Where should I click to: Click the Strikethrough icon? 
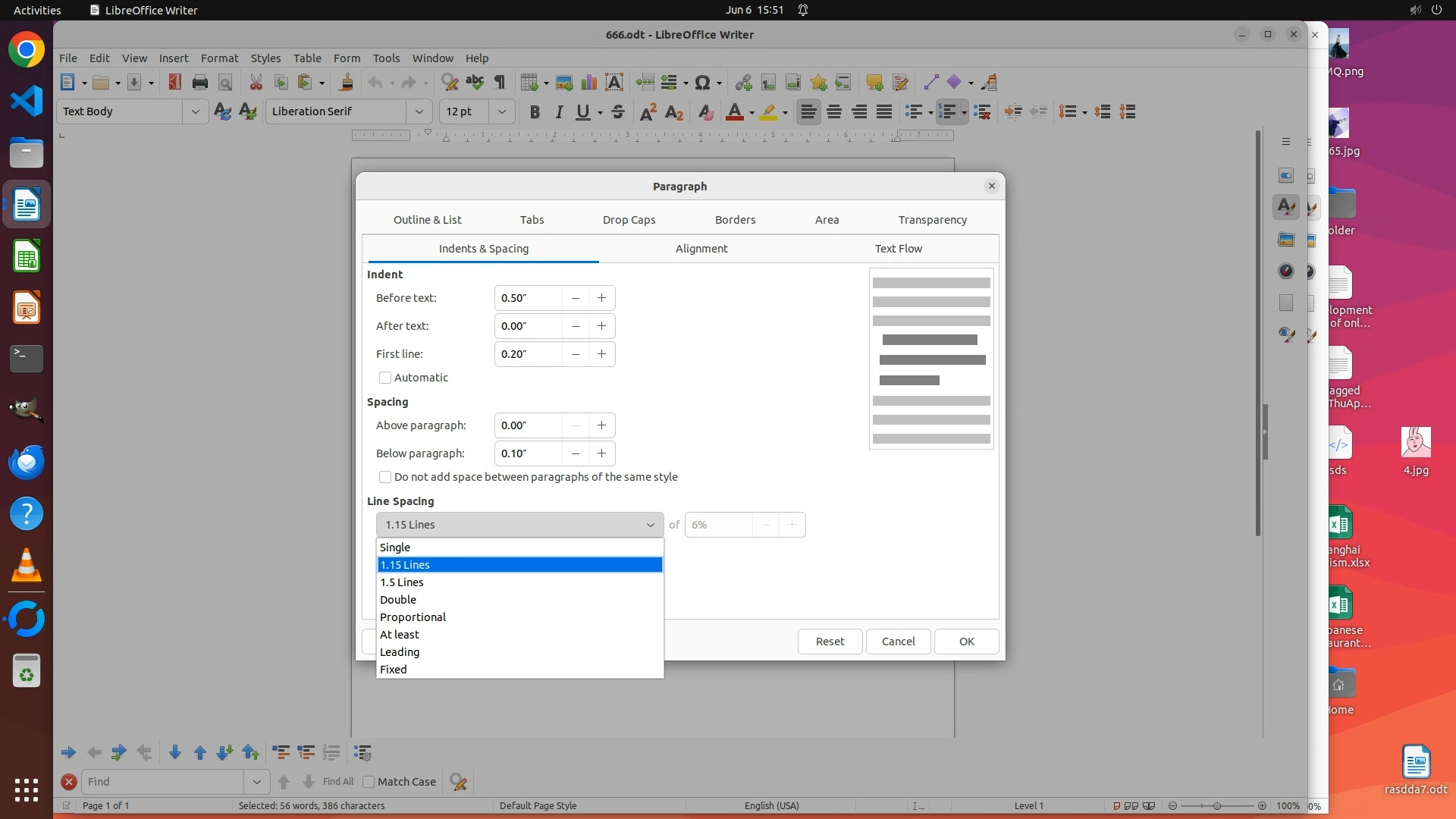(618, 112)
